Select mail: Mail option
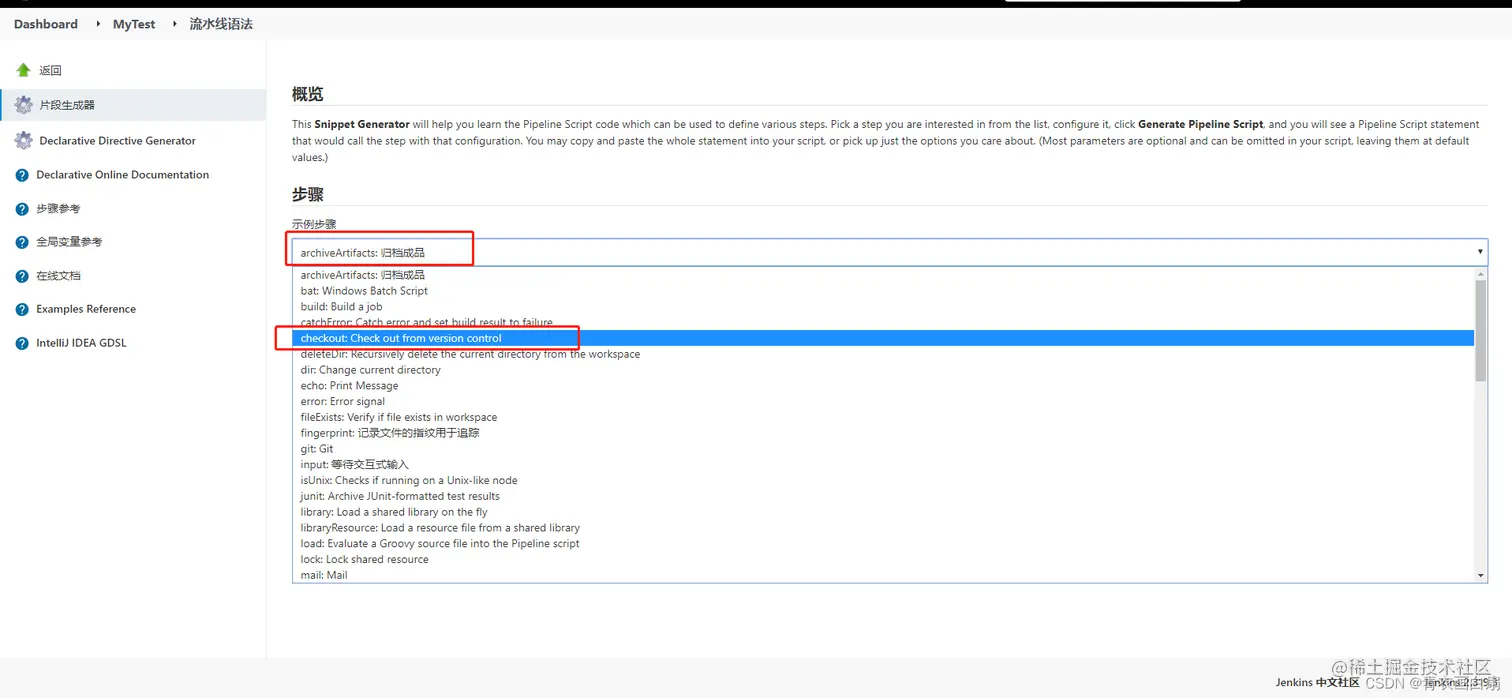Image resolution: width=1512 pixels, height=698 pixels. 883,575
